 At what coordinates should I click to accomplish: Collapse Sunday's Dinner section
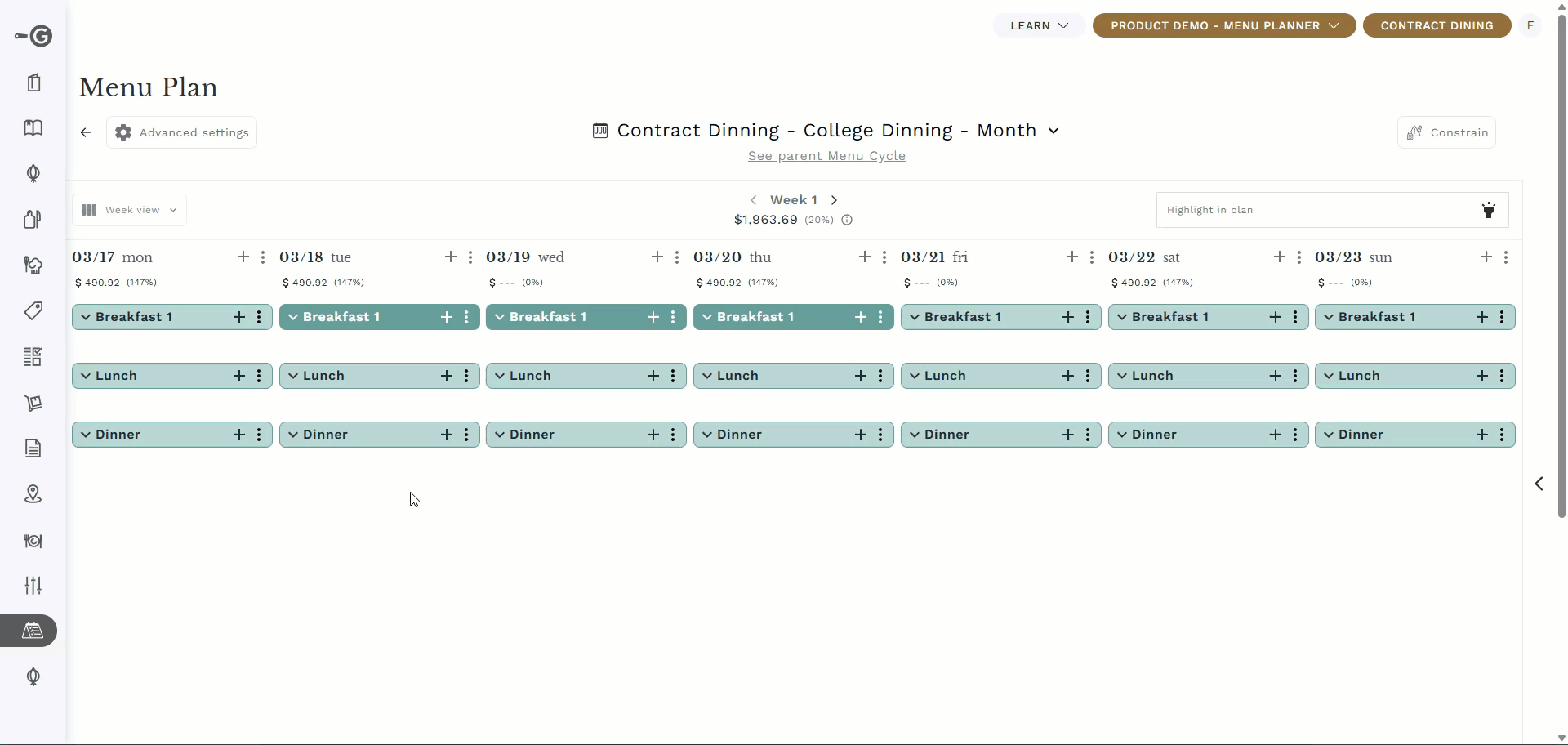point(1329,435)
